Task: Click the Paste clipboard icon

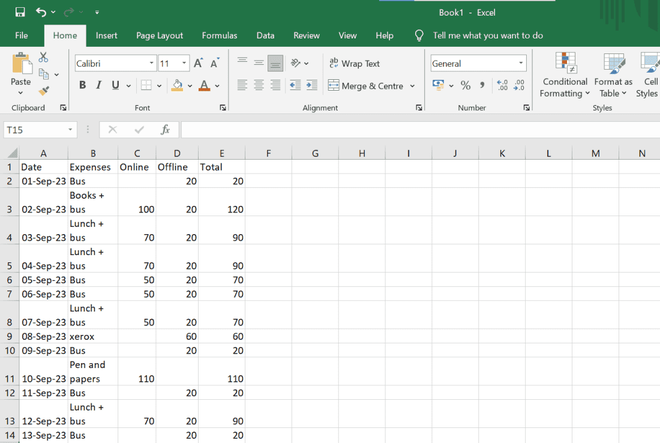Action: point(21,63)
